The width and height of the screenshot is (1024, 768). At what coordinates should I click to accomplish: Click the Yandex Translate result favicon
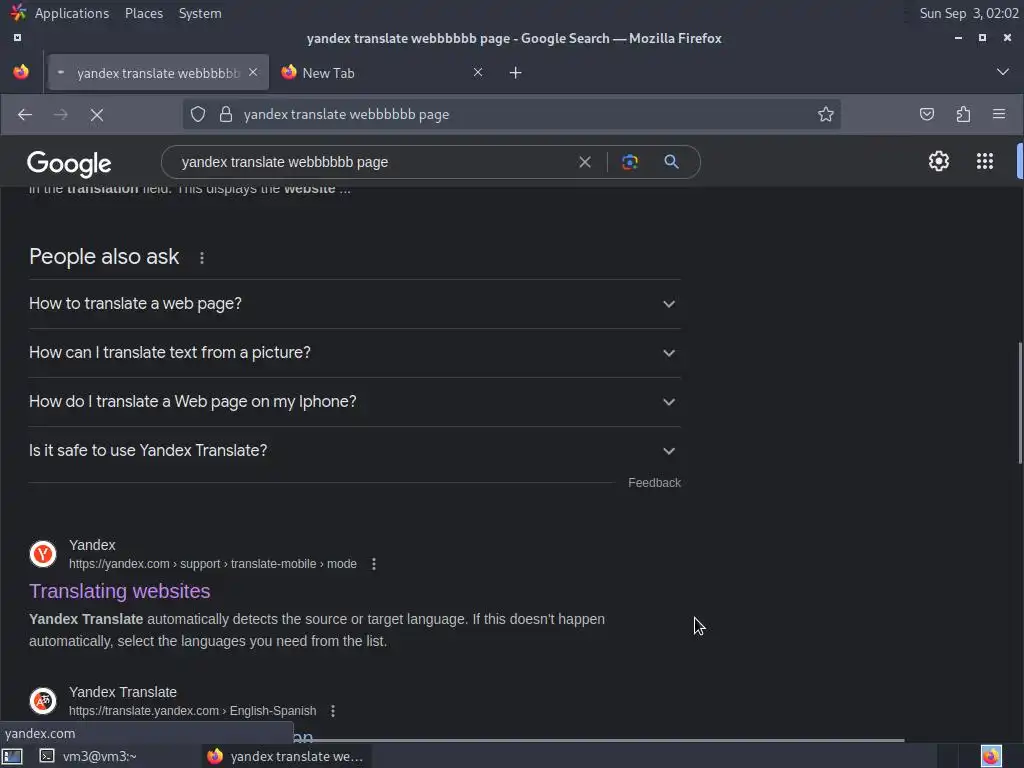click(x=43, y=701)
